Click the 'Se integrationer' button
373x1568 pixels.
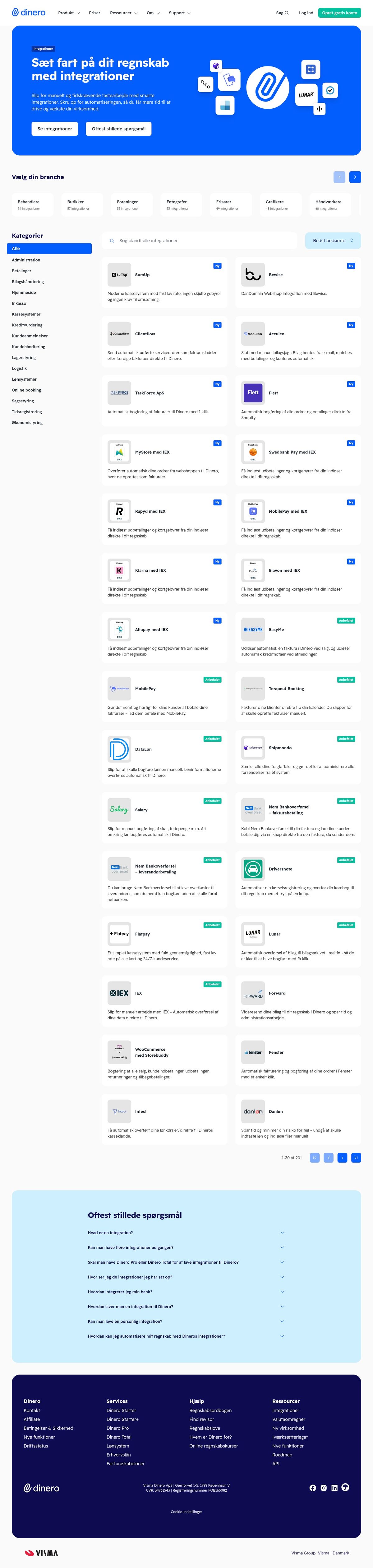[x=55, y=129]
